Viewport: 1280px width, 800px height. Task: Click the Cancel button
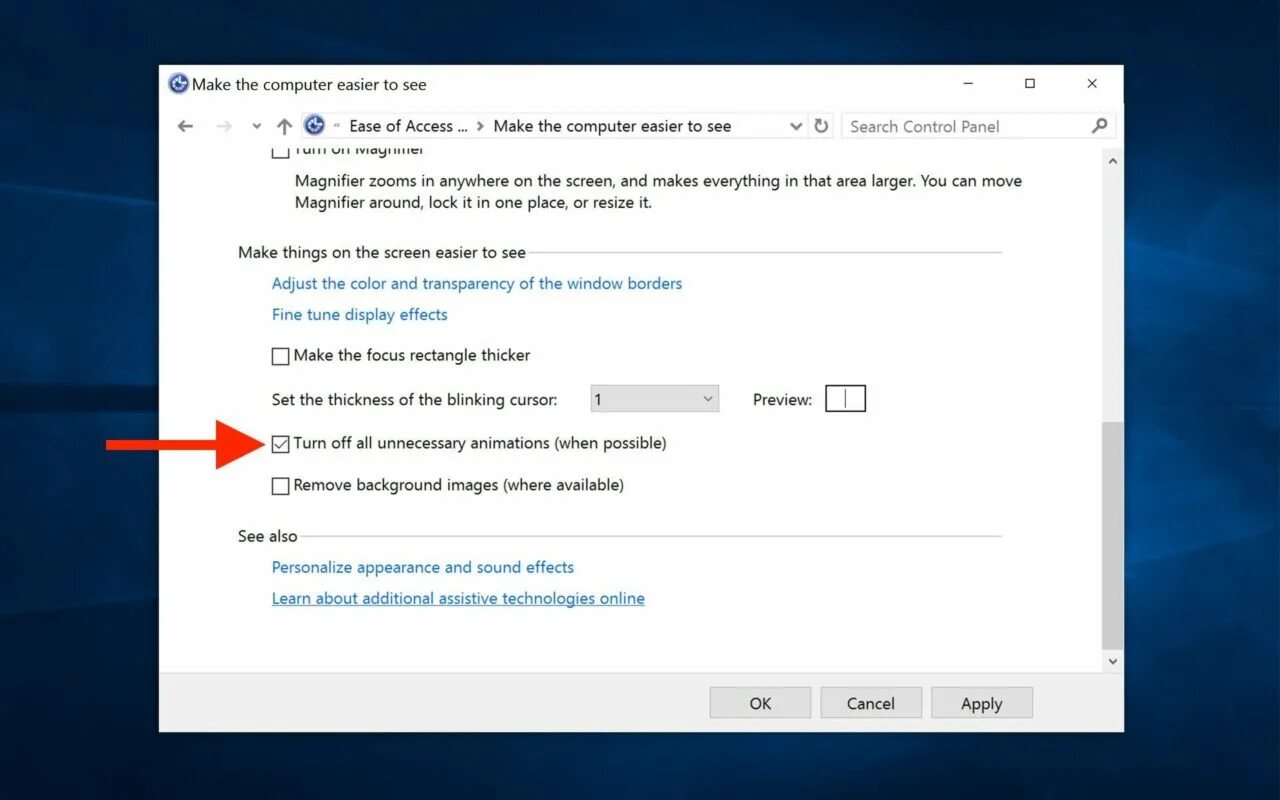(x=871, y=703)
